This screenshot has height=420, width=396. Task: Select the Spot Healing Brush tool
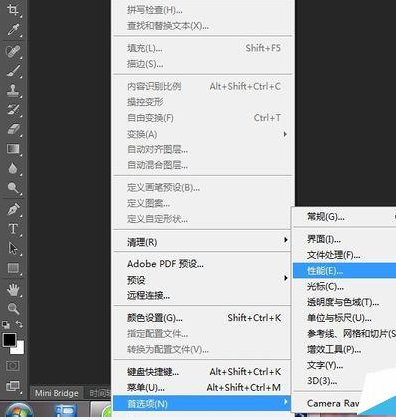[13, 51]
